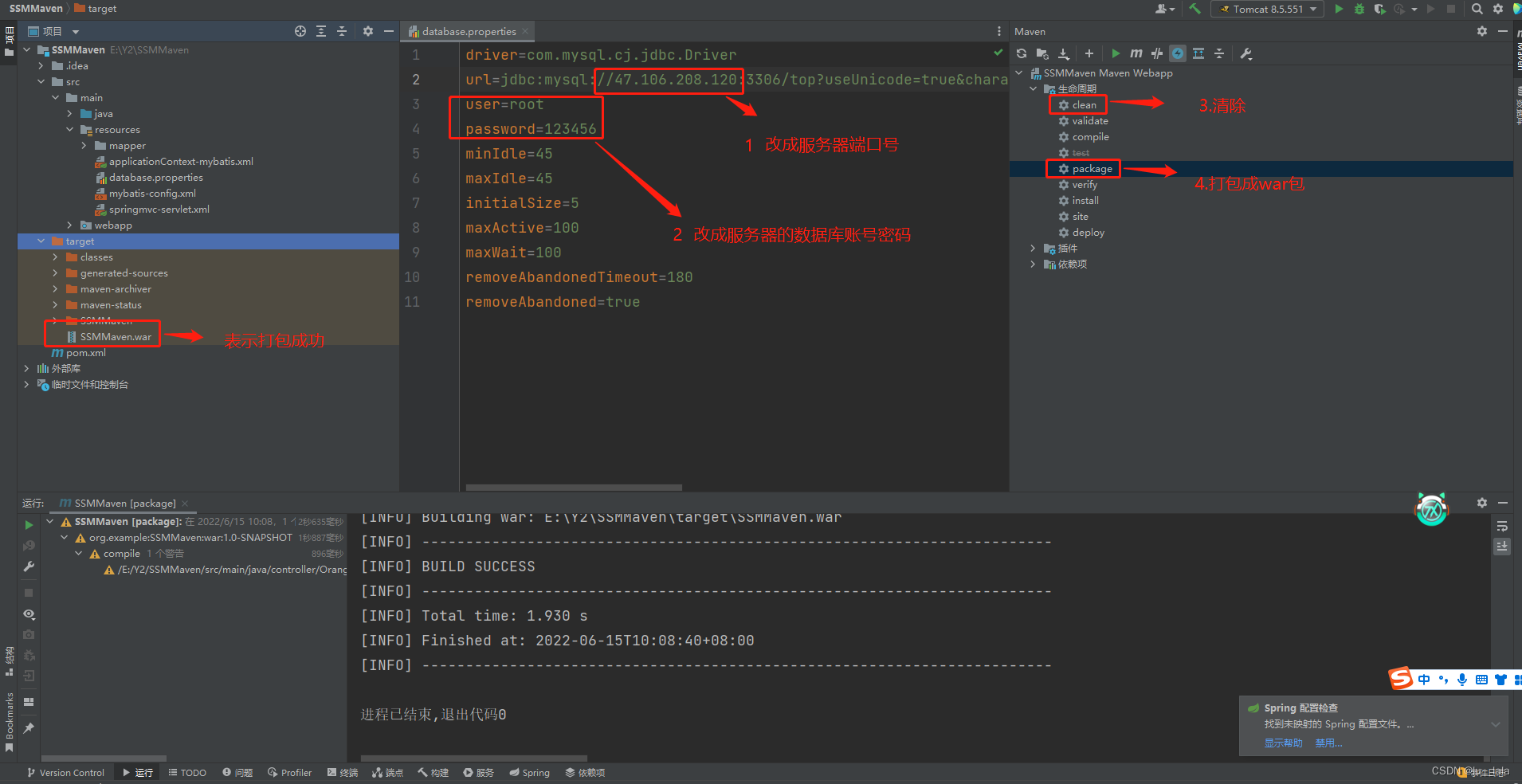The width and height of the screenshot is (1522, 784).
Task: Execute a Maven goal using the m icon
Action: [x=1136, y=53]
